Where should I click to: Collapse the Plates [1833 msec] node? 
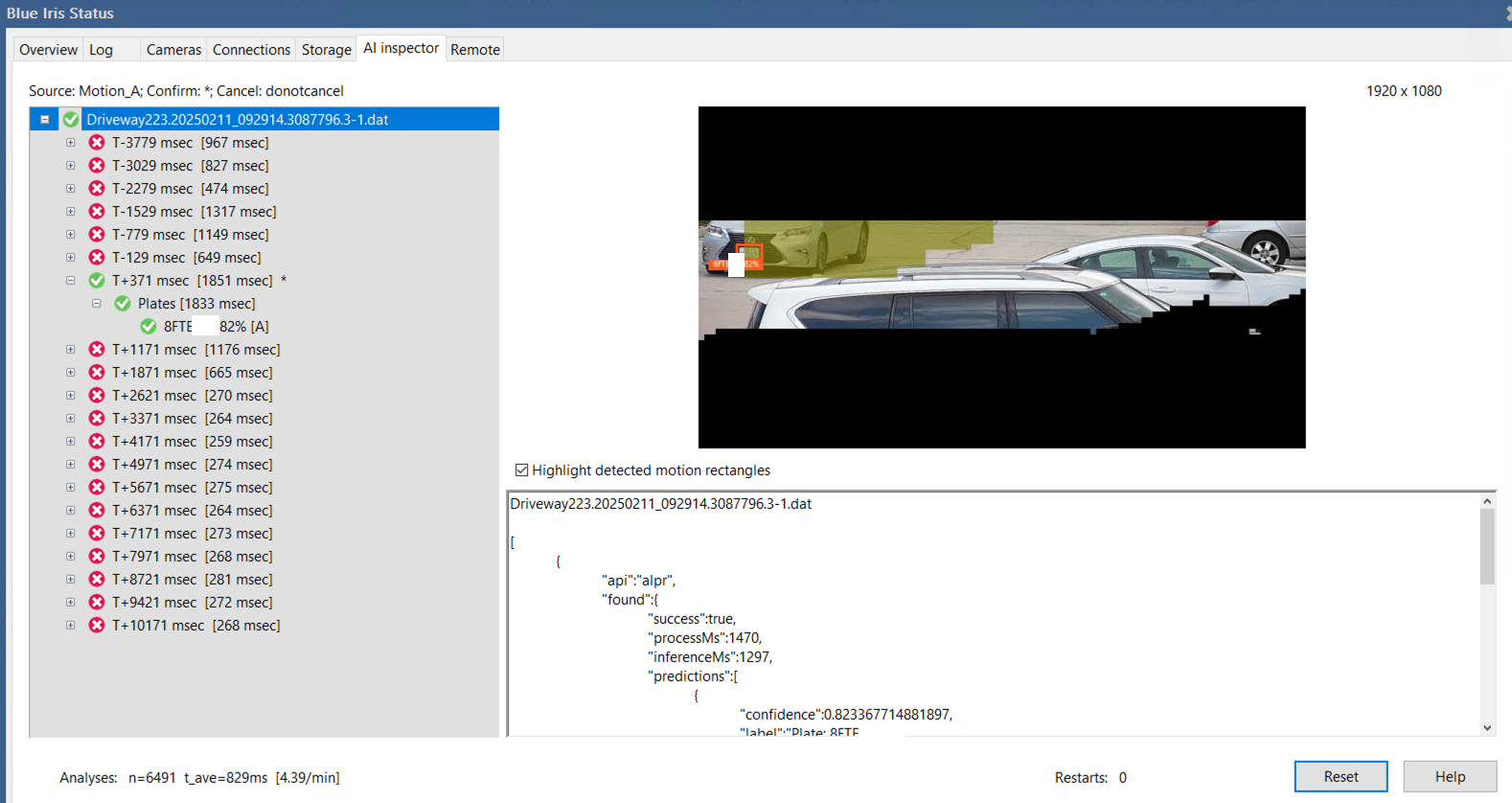(96, 304)
